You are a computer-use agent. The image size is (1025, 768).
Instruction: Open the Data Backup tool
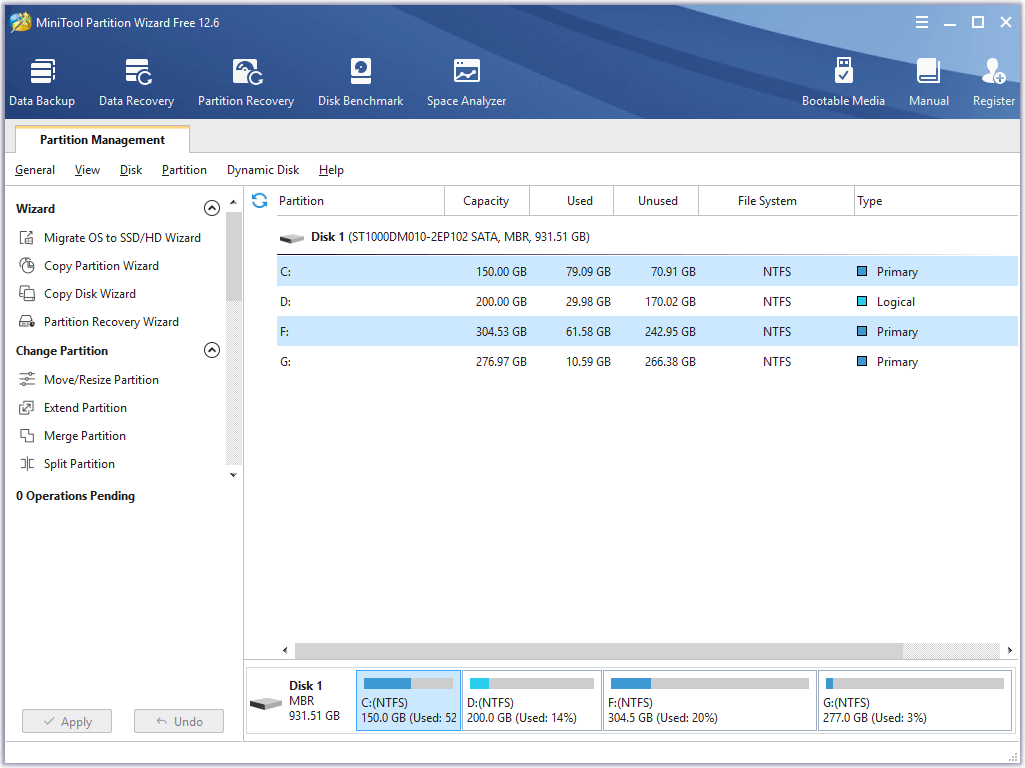click(x=42, y=80)
